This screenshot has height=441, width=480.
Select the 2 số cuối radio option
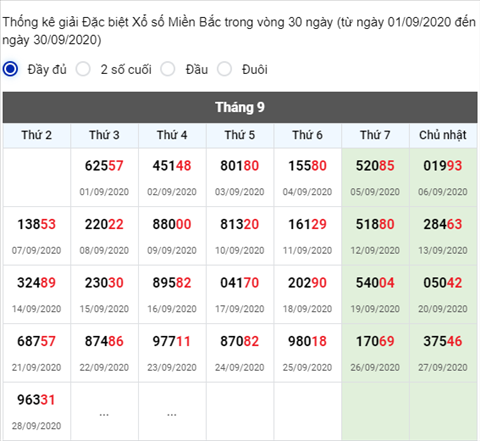(x=83, y=69)
